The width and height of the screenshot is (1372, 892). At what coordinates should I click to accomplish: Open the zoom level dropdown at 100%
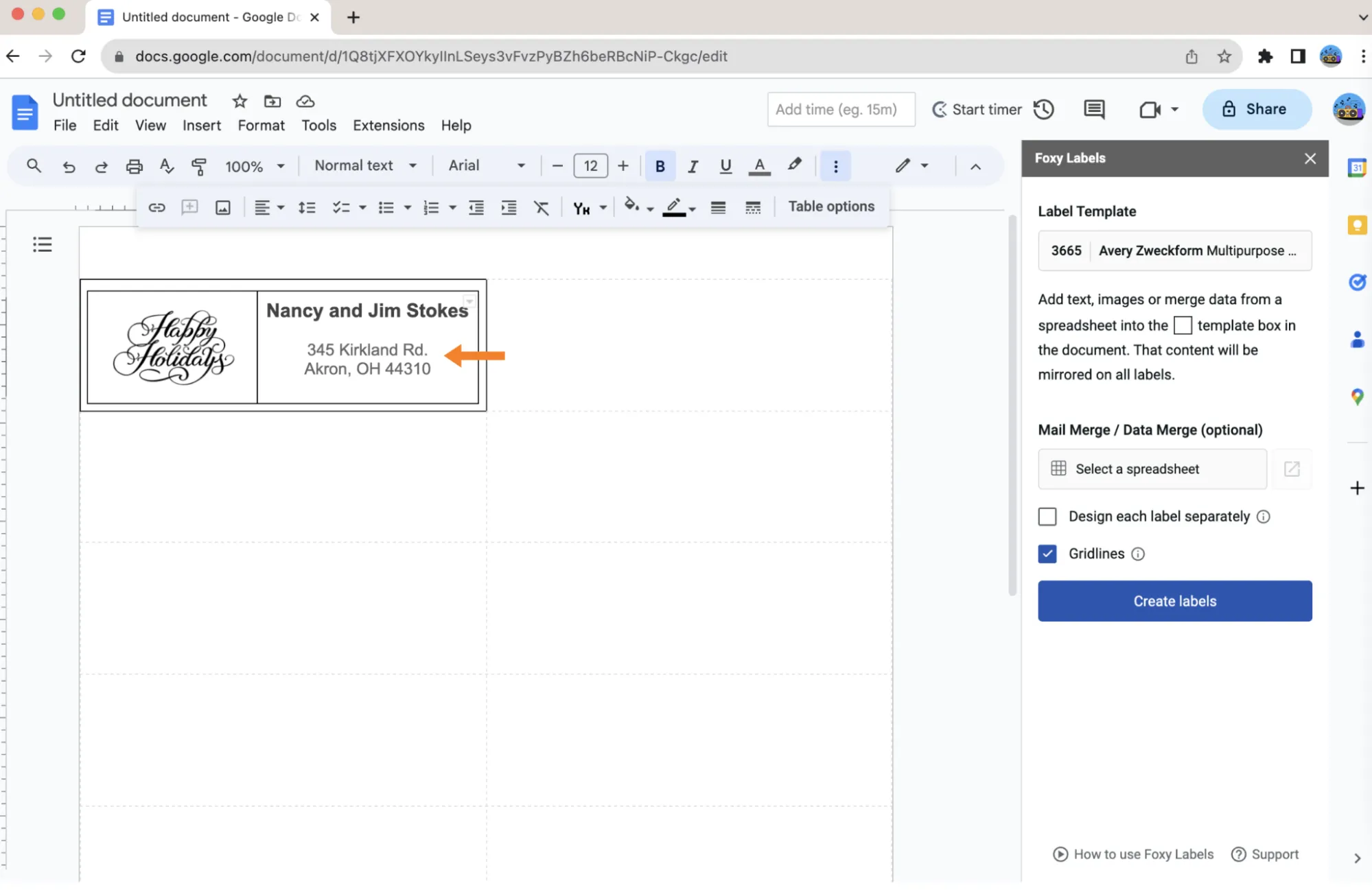click(x=255, y=166)
